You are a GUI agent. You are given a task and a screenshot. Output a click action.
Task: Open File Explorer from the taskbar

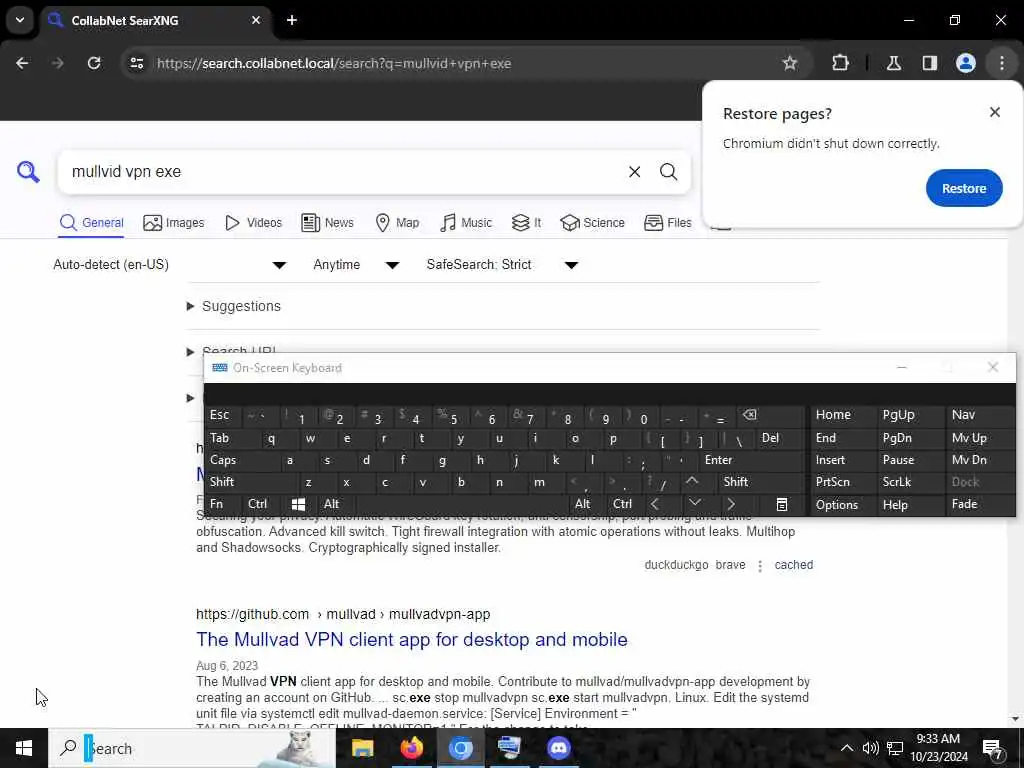362,748
